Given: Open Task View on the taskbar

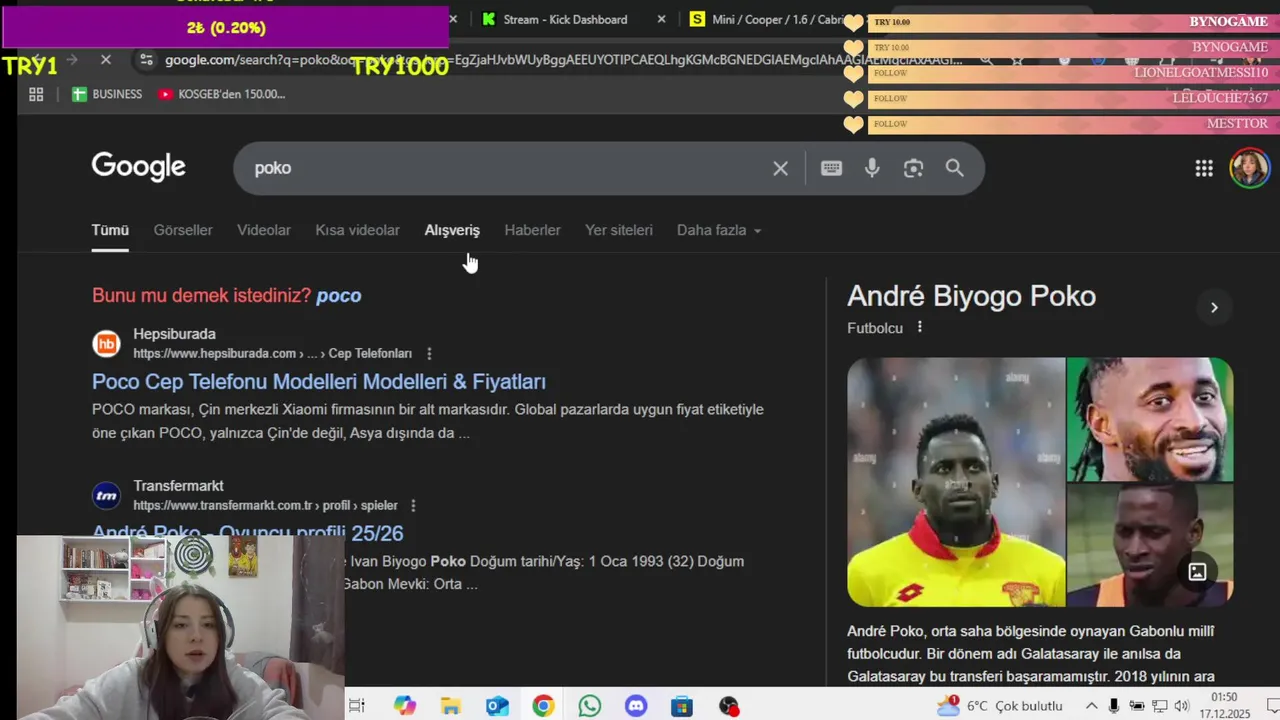Looking at the screenshot, I should point(357,706).
